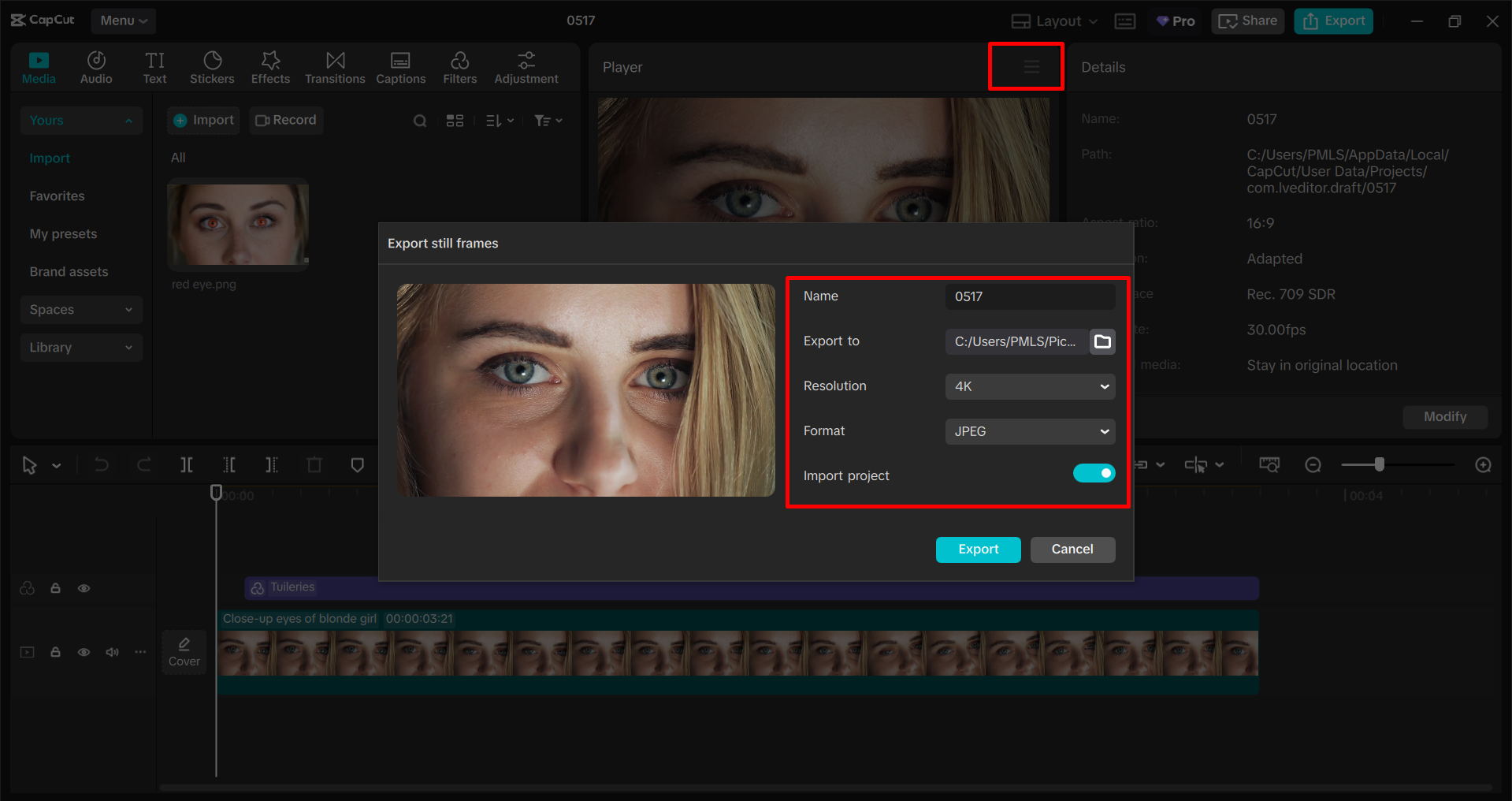Disable the Import project toggle
Viewport: 1512px width, 801px height.
[x=1094, y=473]
